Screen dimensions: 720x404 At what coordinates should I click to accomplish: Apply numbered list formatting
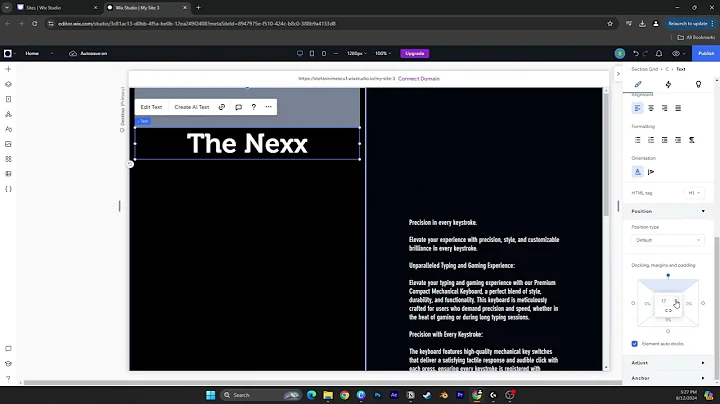(x=651, y=140)
